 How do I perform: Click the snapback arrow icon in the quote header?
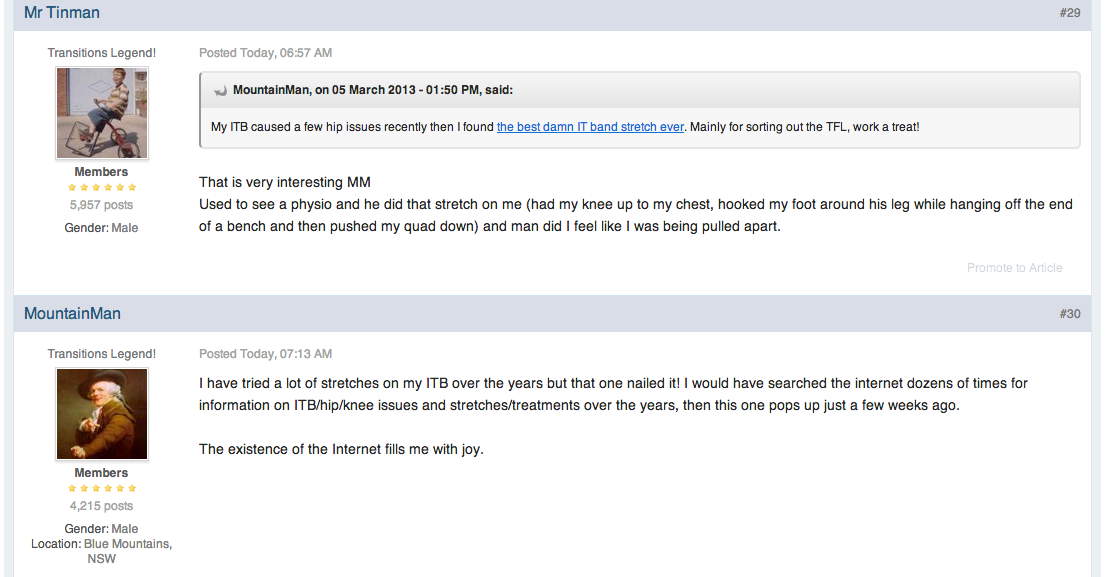[220, 91]
